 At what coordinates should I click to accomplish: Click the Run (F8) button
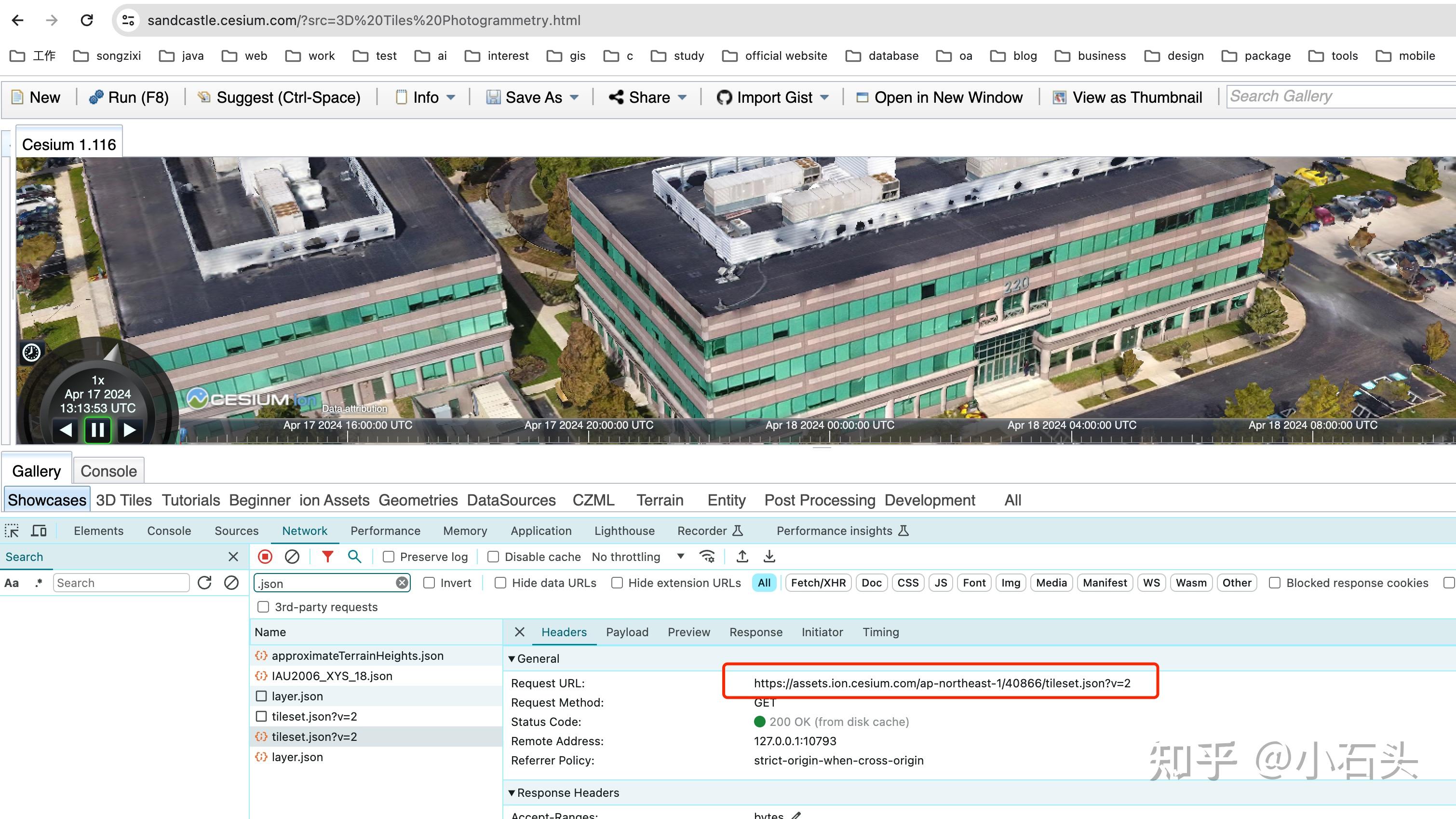point(129,98)
